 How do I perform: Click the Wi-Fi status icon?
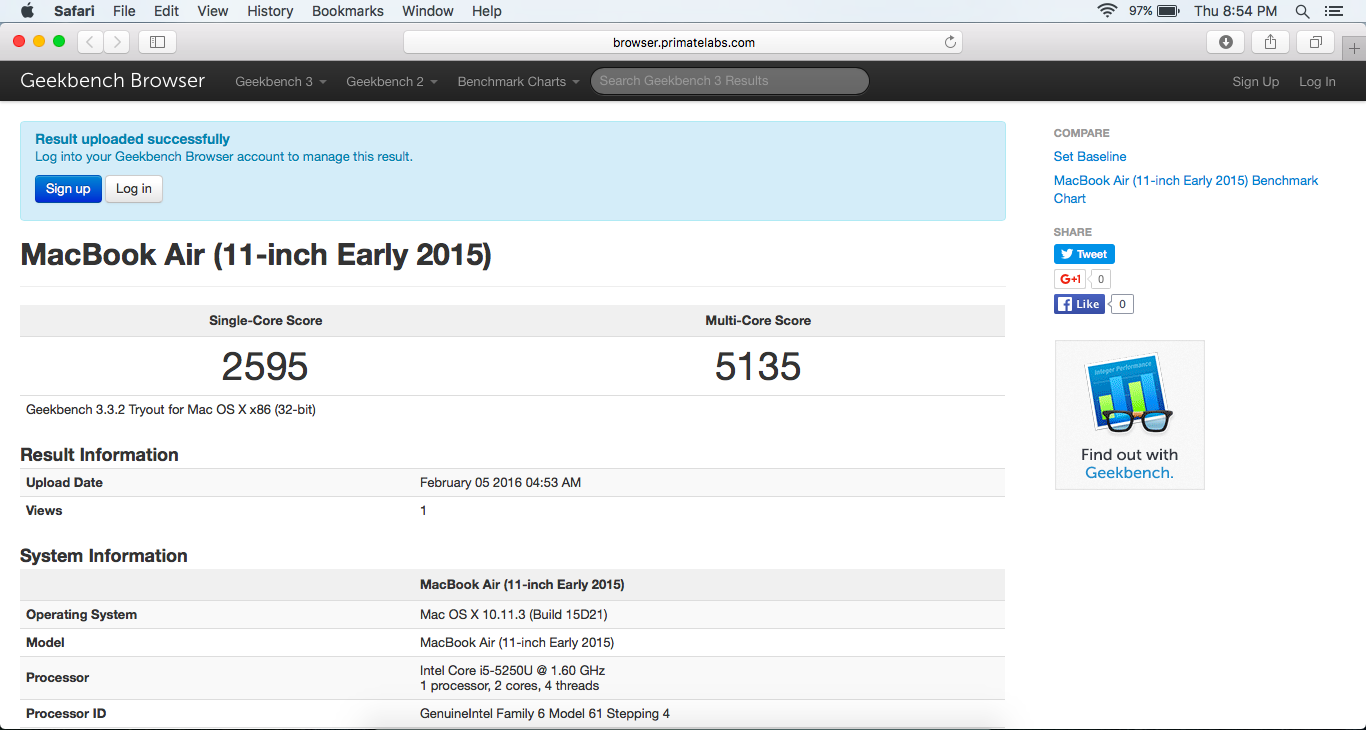click(1107, 11)
